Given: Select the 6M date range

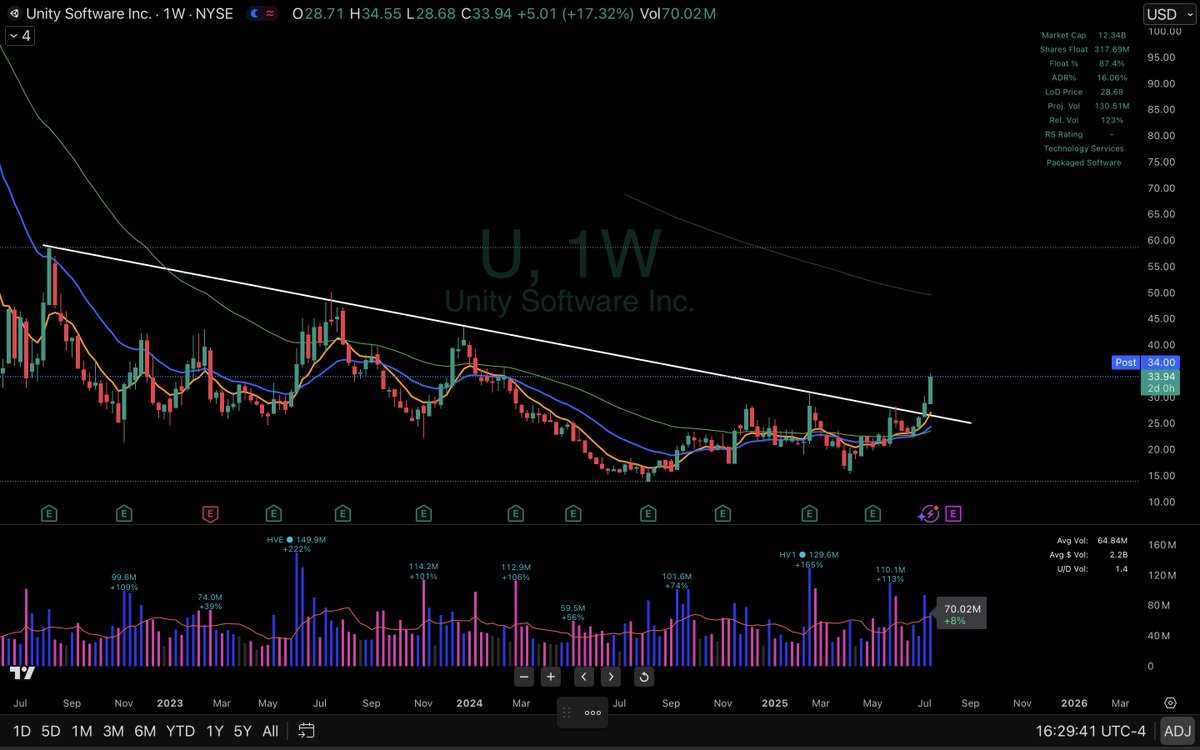Looking at the screenshot, I should pyautogui.click(x=145, y=731).
